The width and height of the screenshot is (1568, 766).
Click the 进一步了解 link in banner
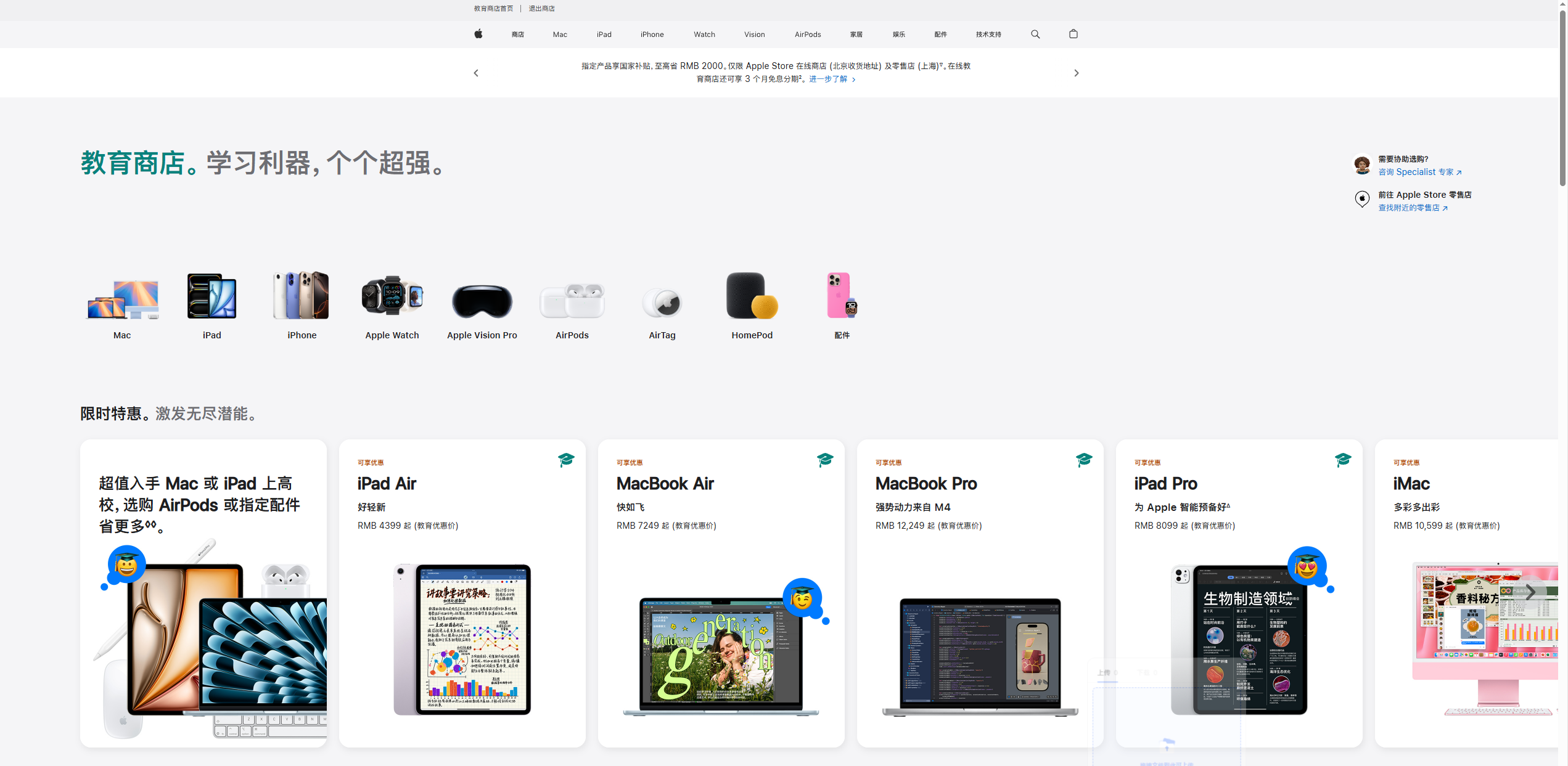pyautogui.click(x=832, y=79)
